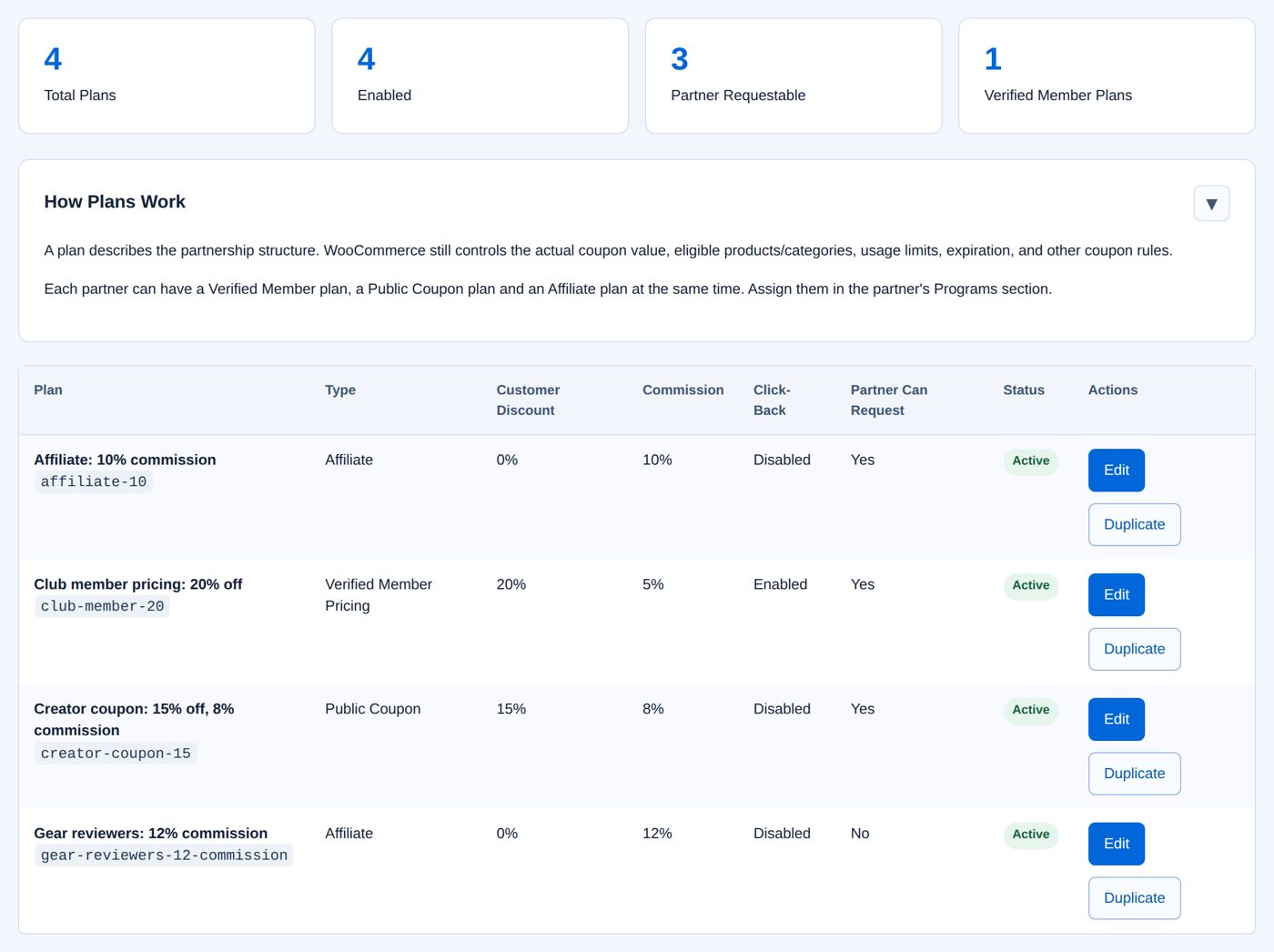Click the Commission column header

coord(683,390)
